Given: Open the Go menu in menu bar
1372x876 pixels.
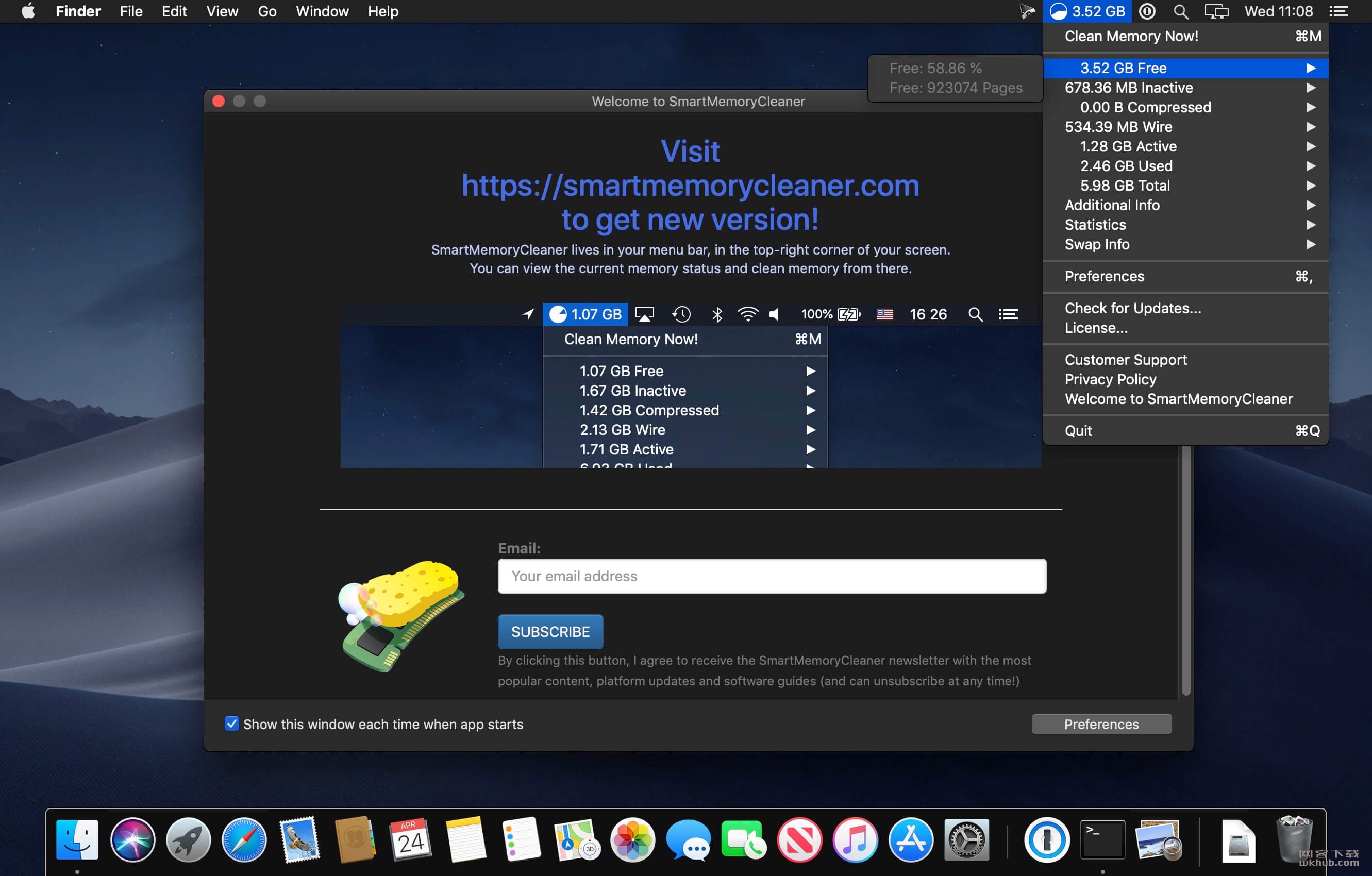Looking at the screenshot, I should tap(266, 11).
